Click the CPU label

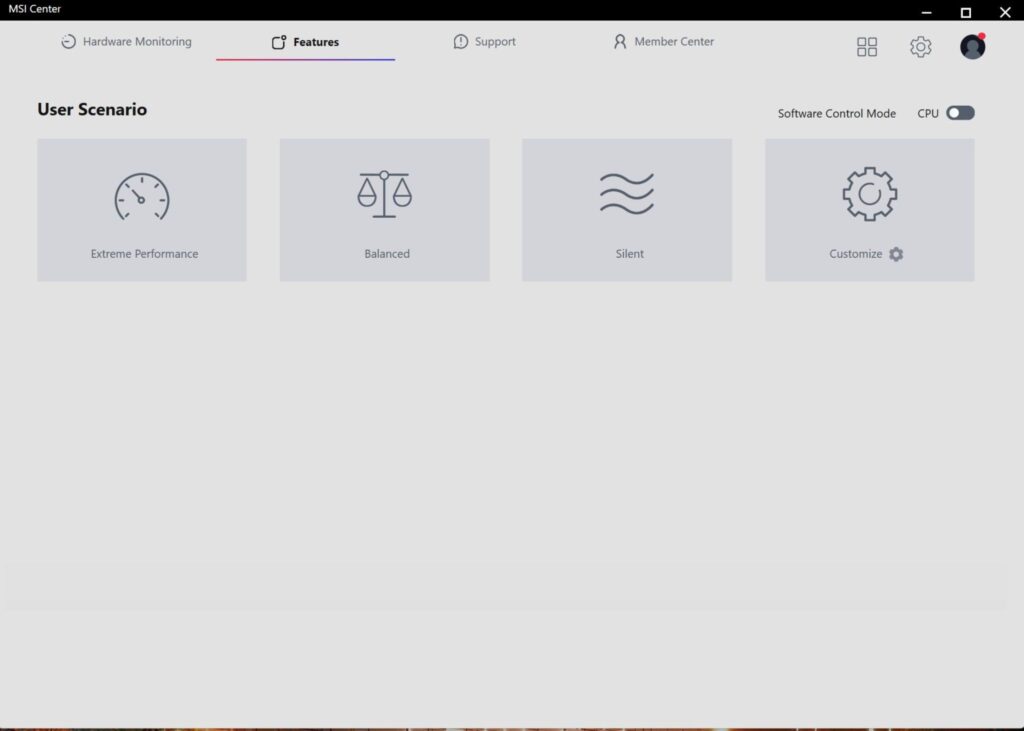pyautogui.click(x=928, y=114)
